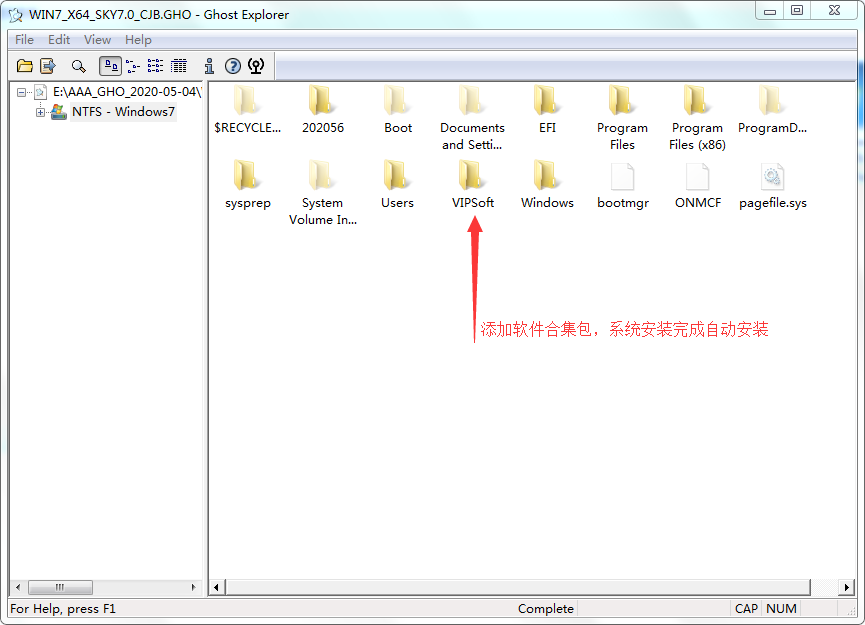This screenshot has height=625, width=865.
Task: Click the Properties info toolbar icon
Action: click(x=209, y=66)
